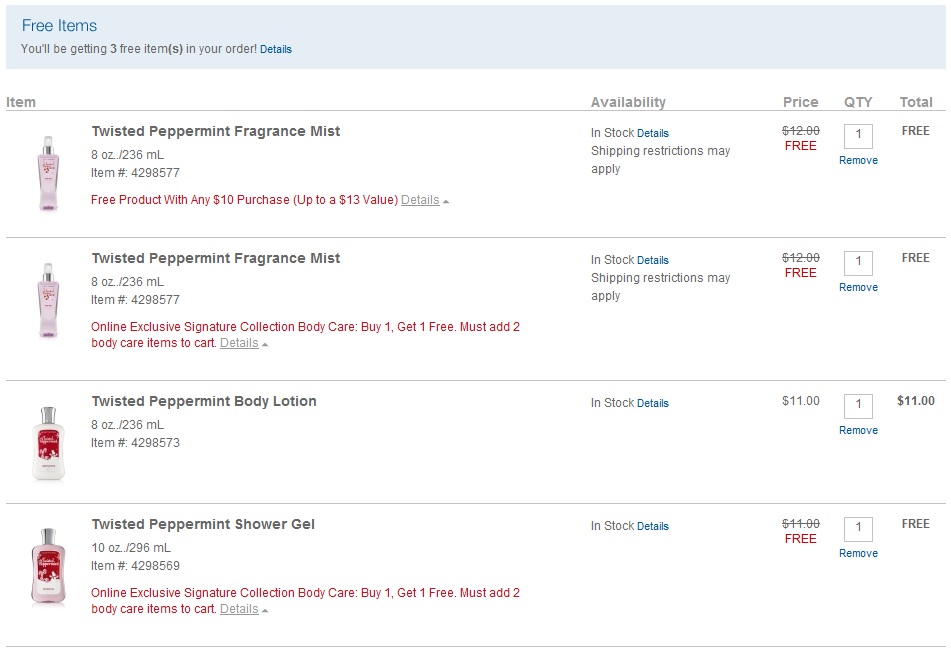Click quantity field for second Fragrance Mist
Viewport: 951px width, 658px height.
(x=858, y=263)
